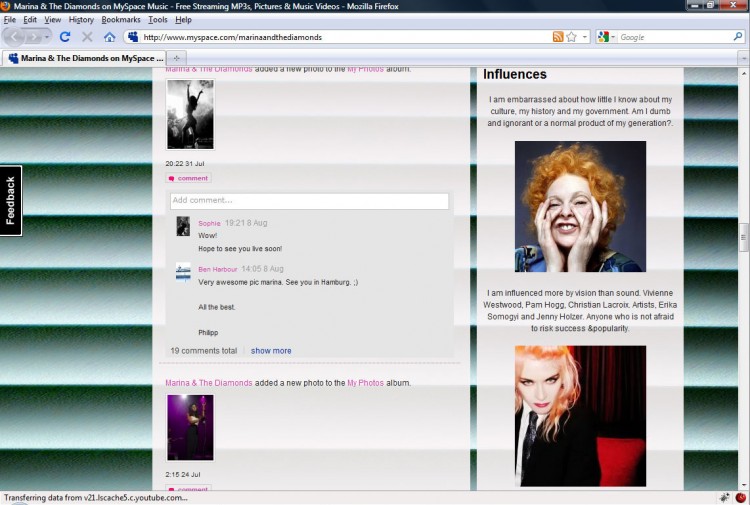Click the Stop loading X icon

pos(87,37)
